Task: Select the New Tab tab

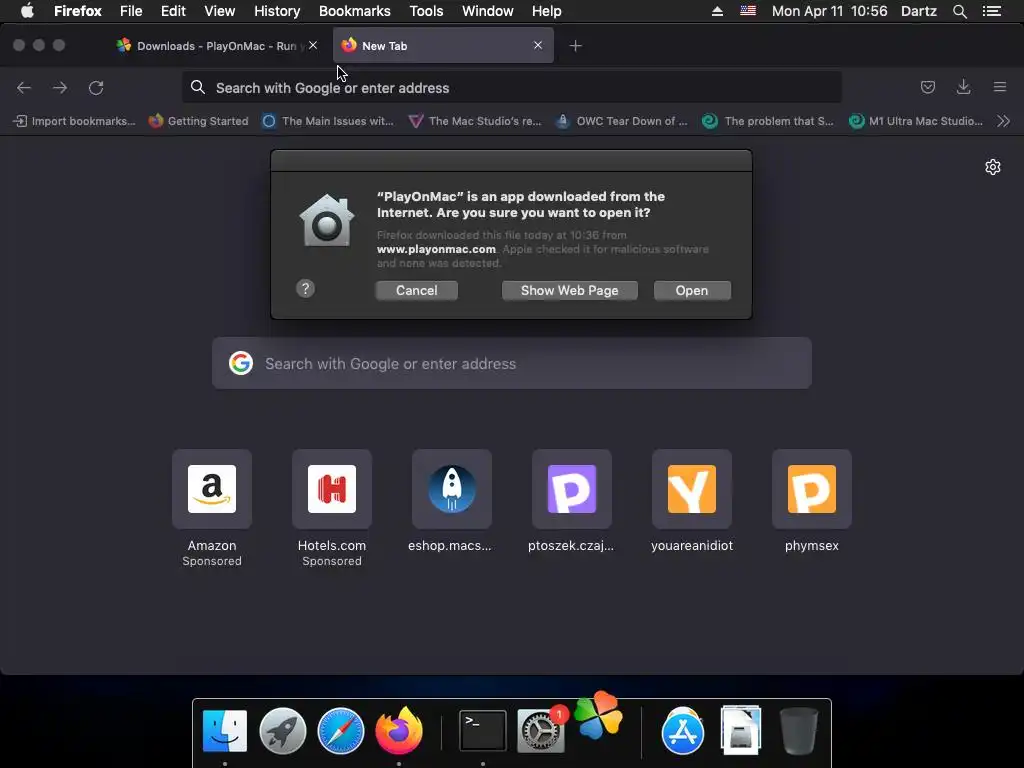Action: pyautogui.click(x=443, y=46)
